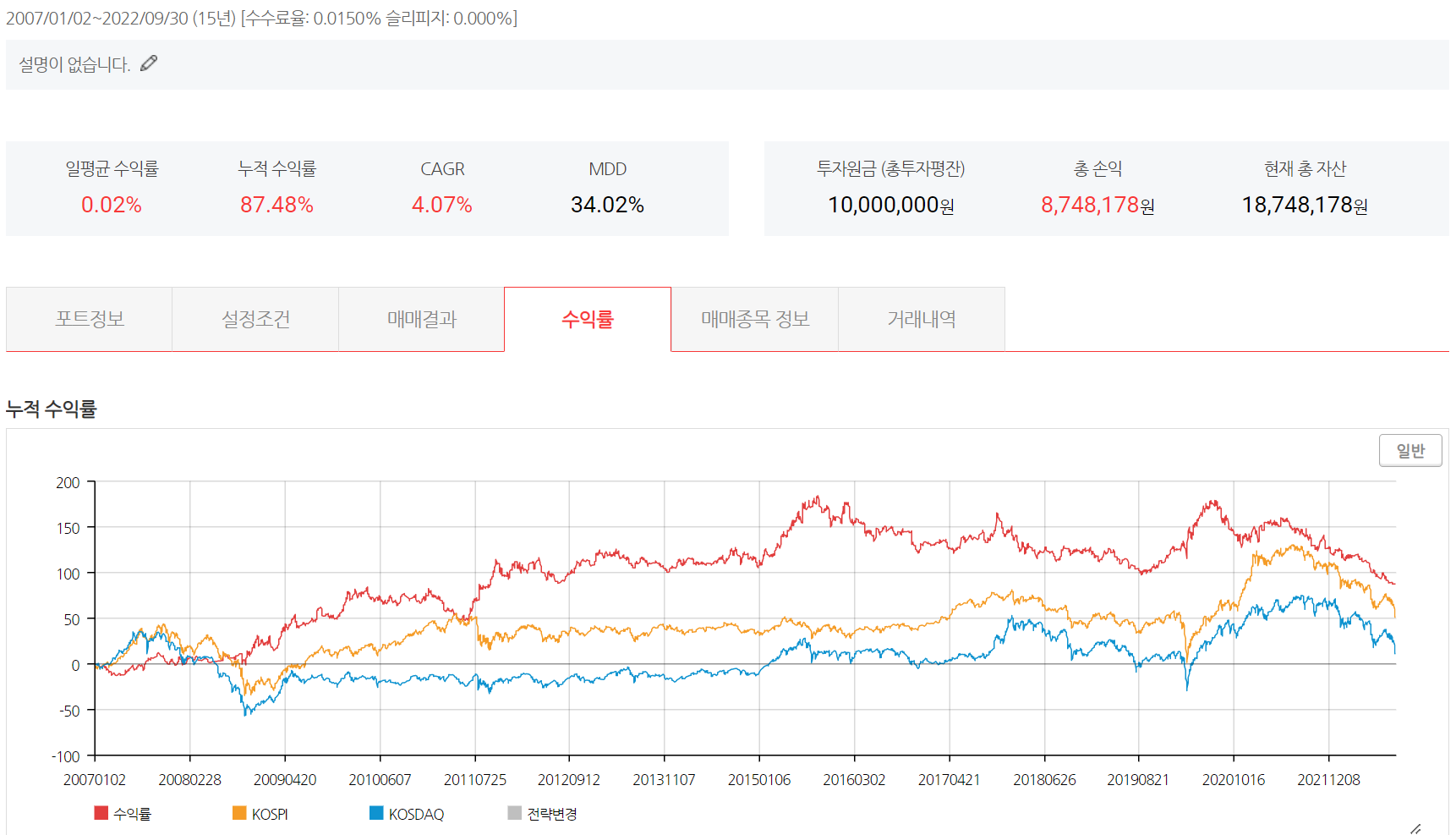
Task: Click the x-axis date label 20150106
Action: pyautogui.click(x=759, y=779)
